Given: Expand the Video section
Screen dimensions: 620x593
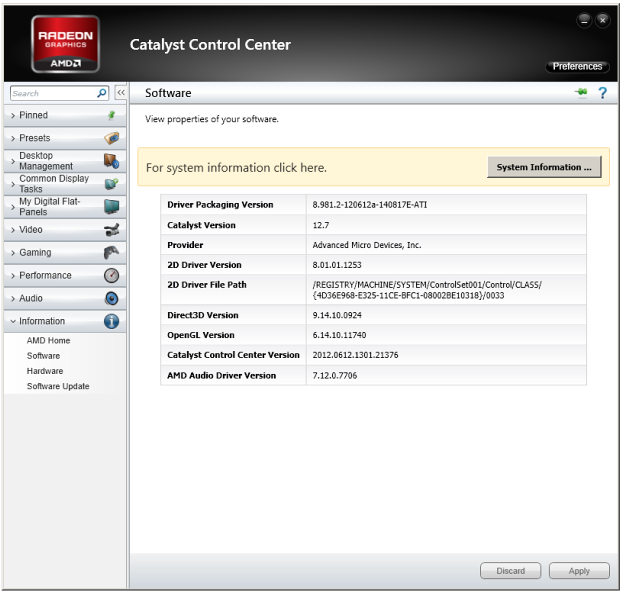Looking at the screenshot, I should click(65, 230).
